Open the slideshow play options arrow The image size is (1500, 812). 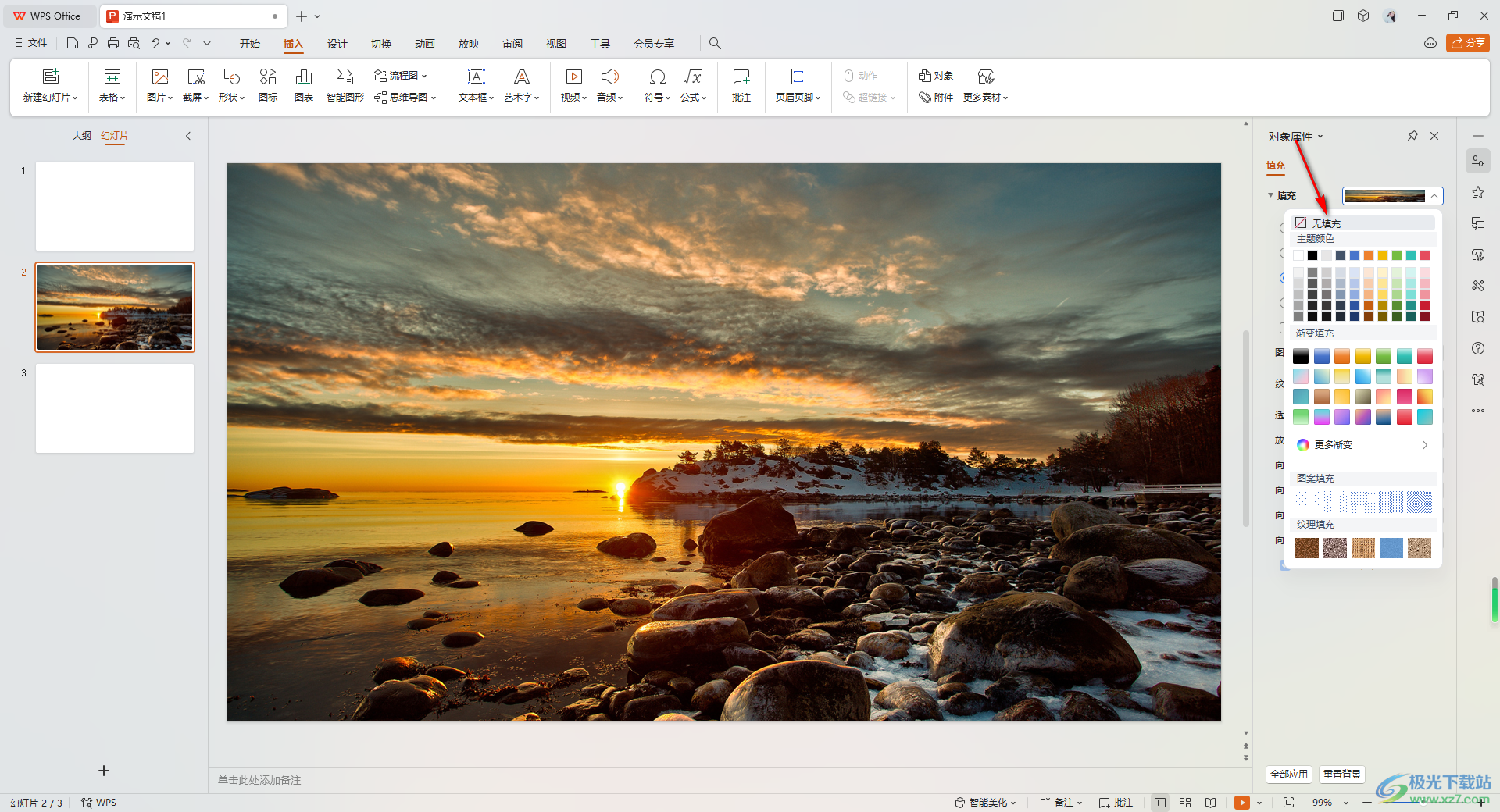click(x=1259, y=803)
